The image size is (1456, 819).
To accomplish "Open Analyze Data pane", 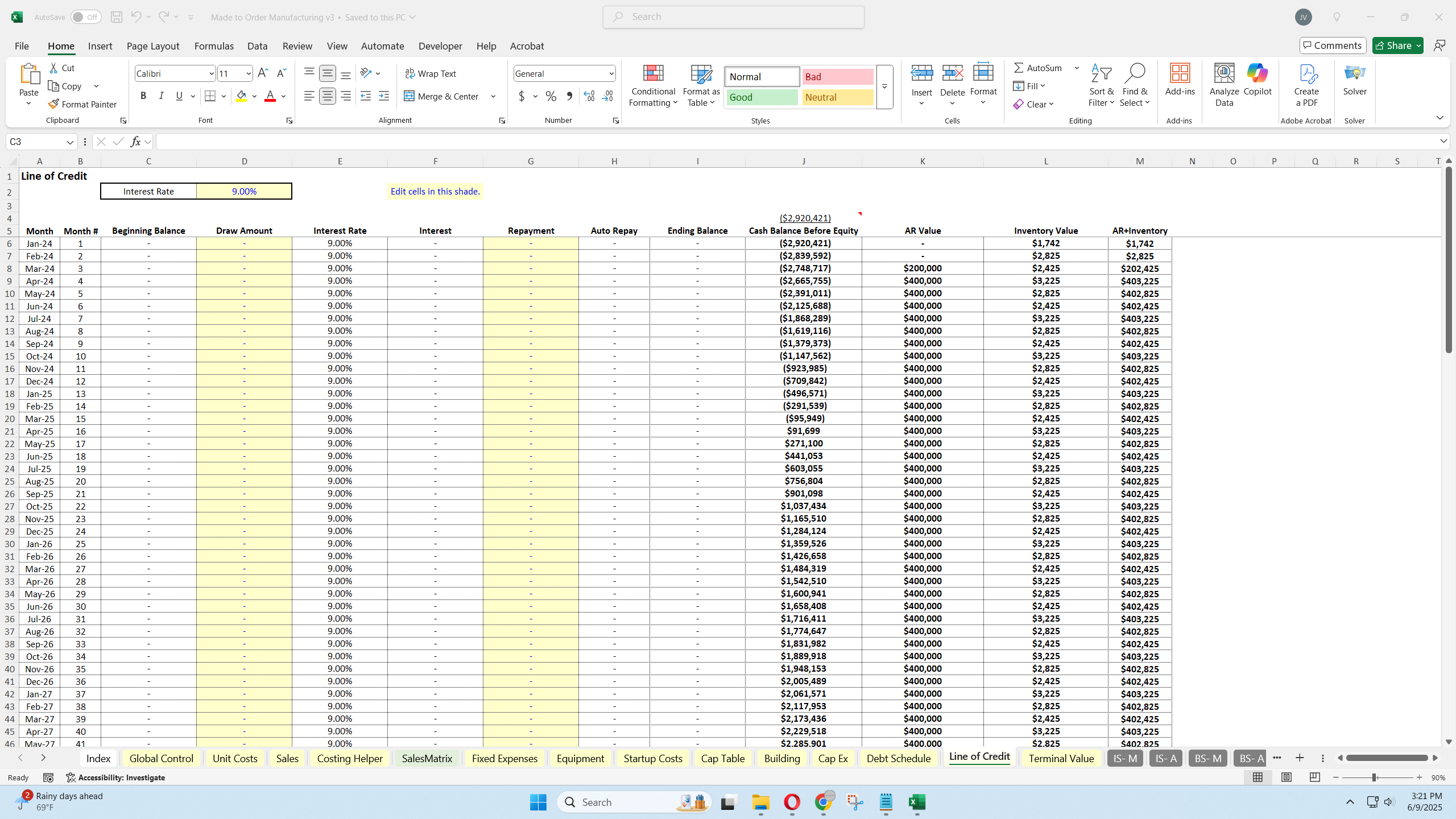I will [1223, 83].
